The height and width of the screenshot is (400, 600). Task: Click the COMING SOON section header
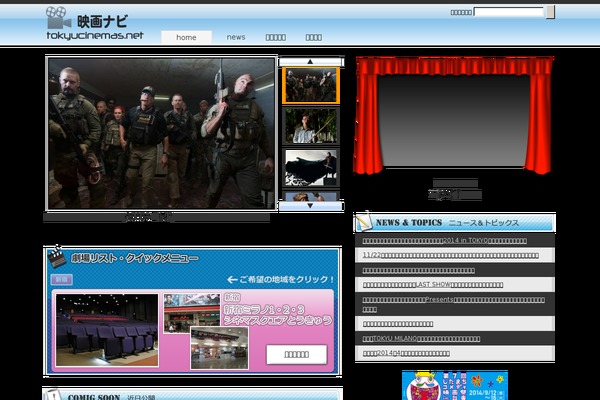coord(192,394)
